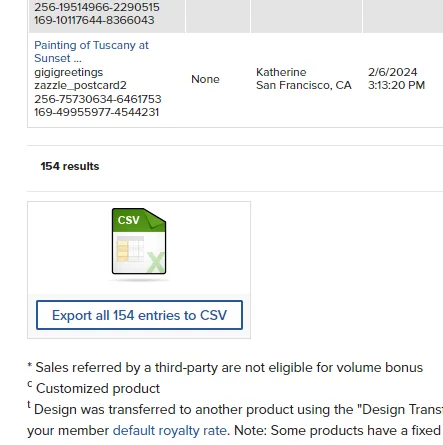443x445 pixels.
Task: Select the gigigreetings store name text
Action: (x=69, y=72)
